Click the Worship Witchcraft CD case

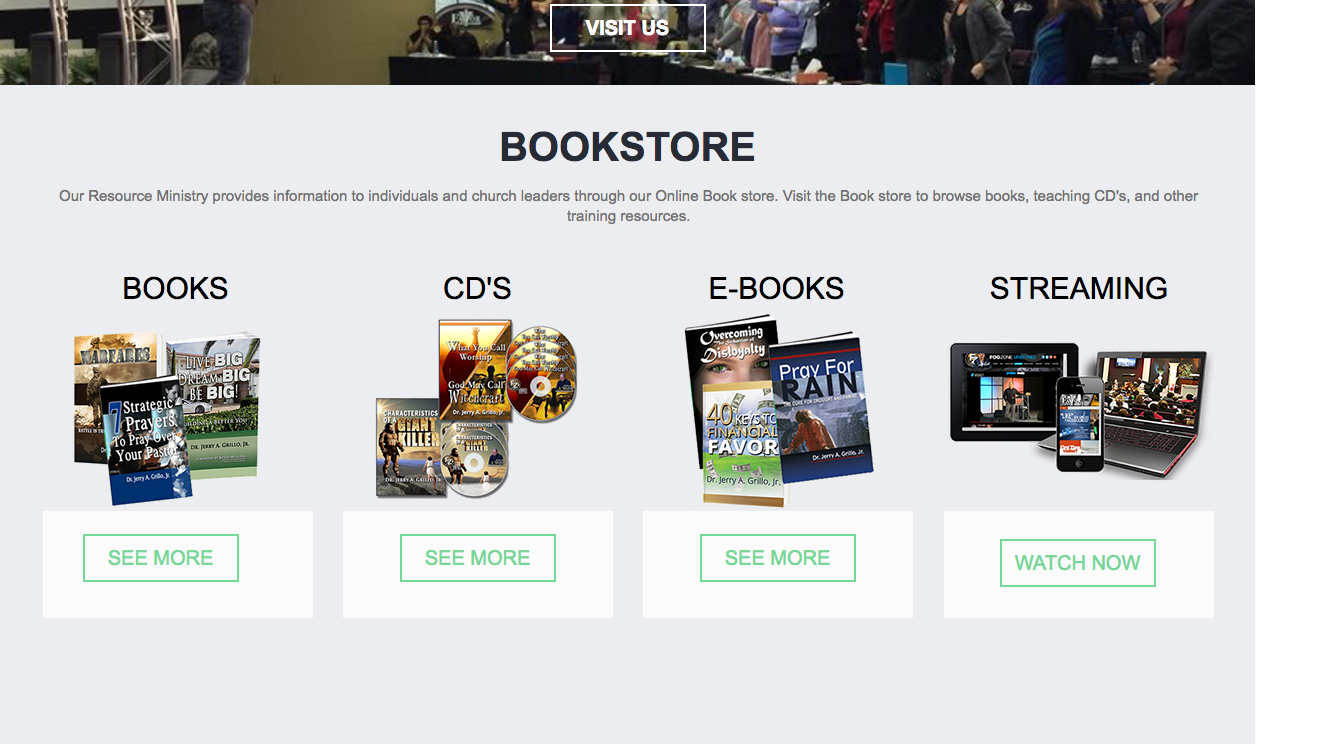[474, 371]
